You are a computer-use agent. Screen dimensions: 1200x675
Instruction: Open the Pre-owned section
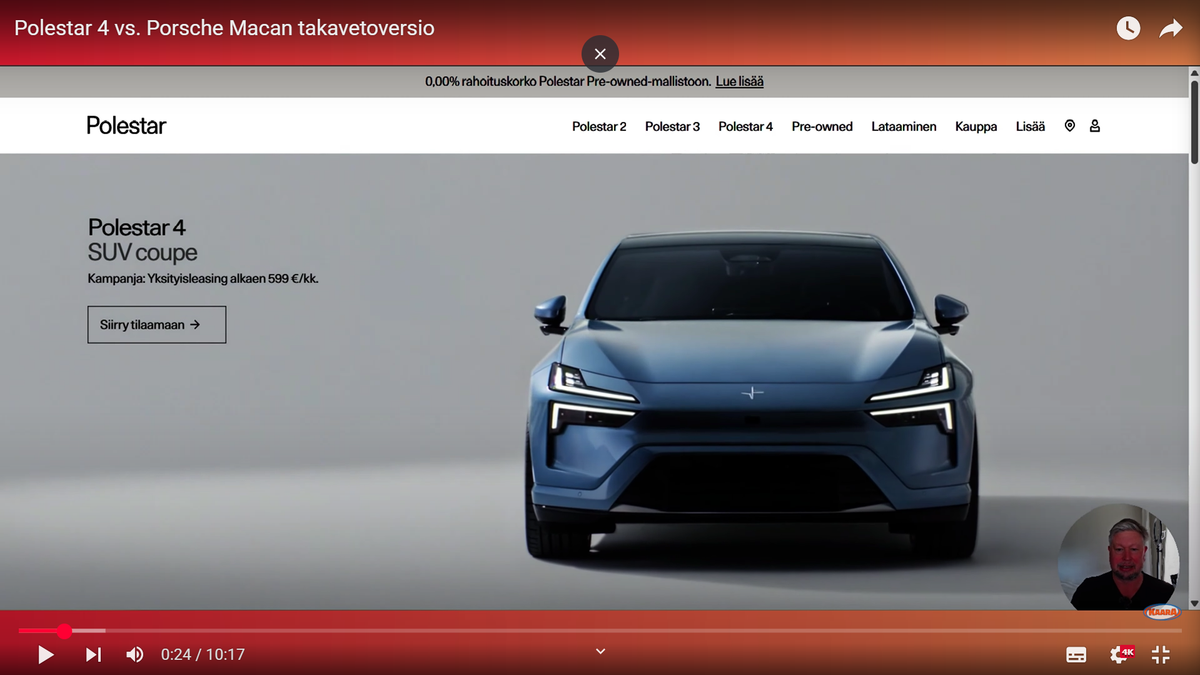pyautogui.click(x=822, y=126)
